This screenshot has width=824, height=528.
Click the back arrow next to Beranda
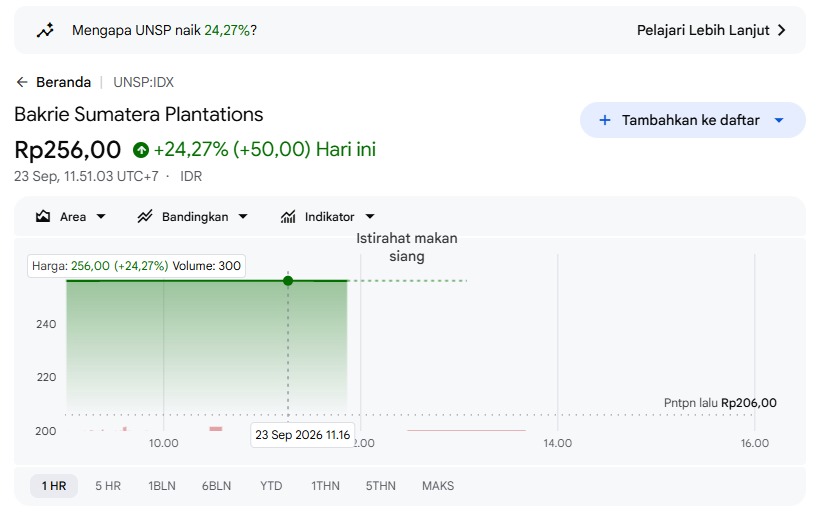click(22, 82)
